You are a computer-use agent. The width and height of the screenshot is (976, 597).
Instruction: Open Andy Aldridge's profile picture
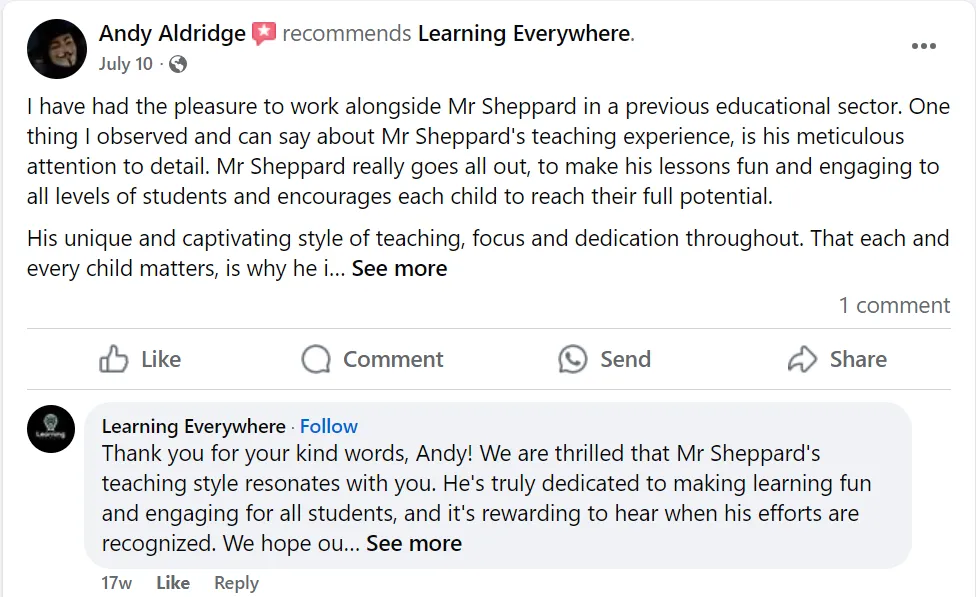[x=56, y=48]
